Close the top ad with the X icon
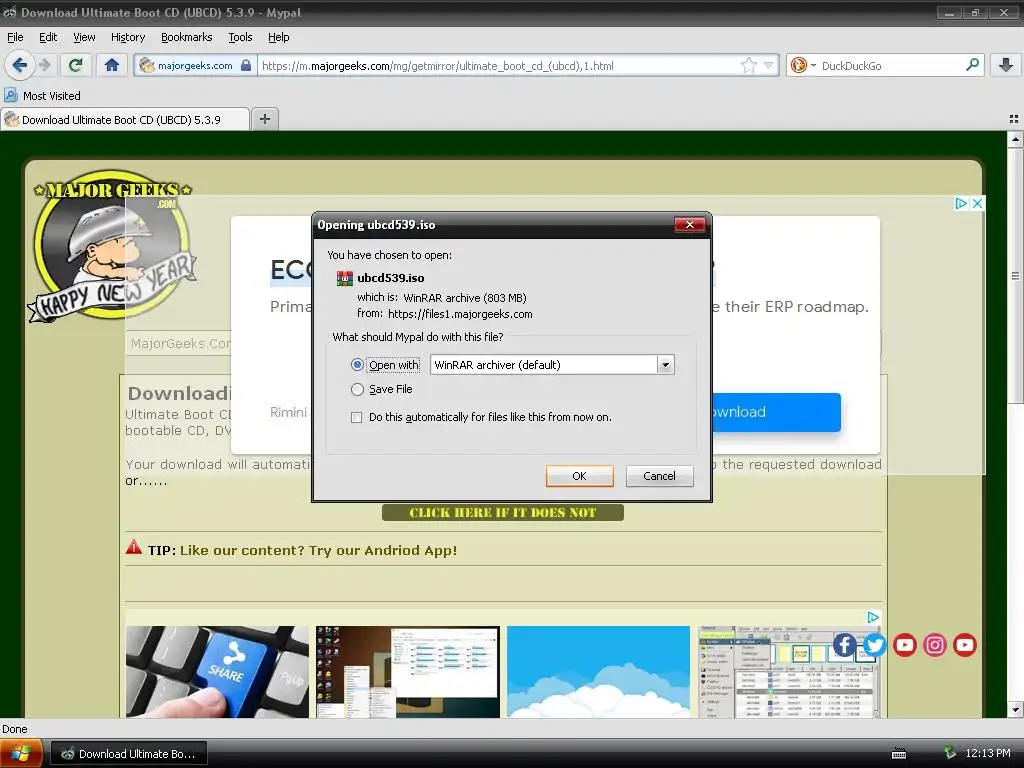1024x768 pixels. 977,203
